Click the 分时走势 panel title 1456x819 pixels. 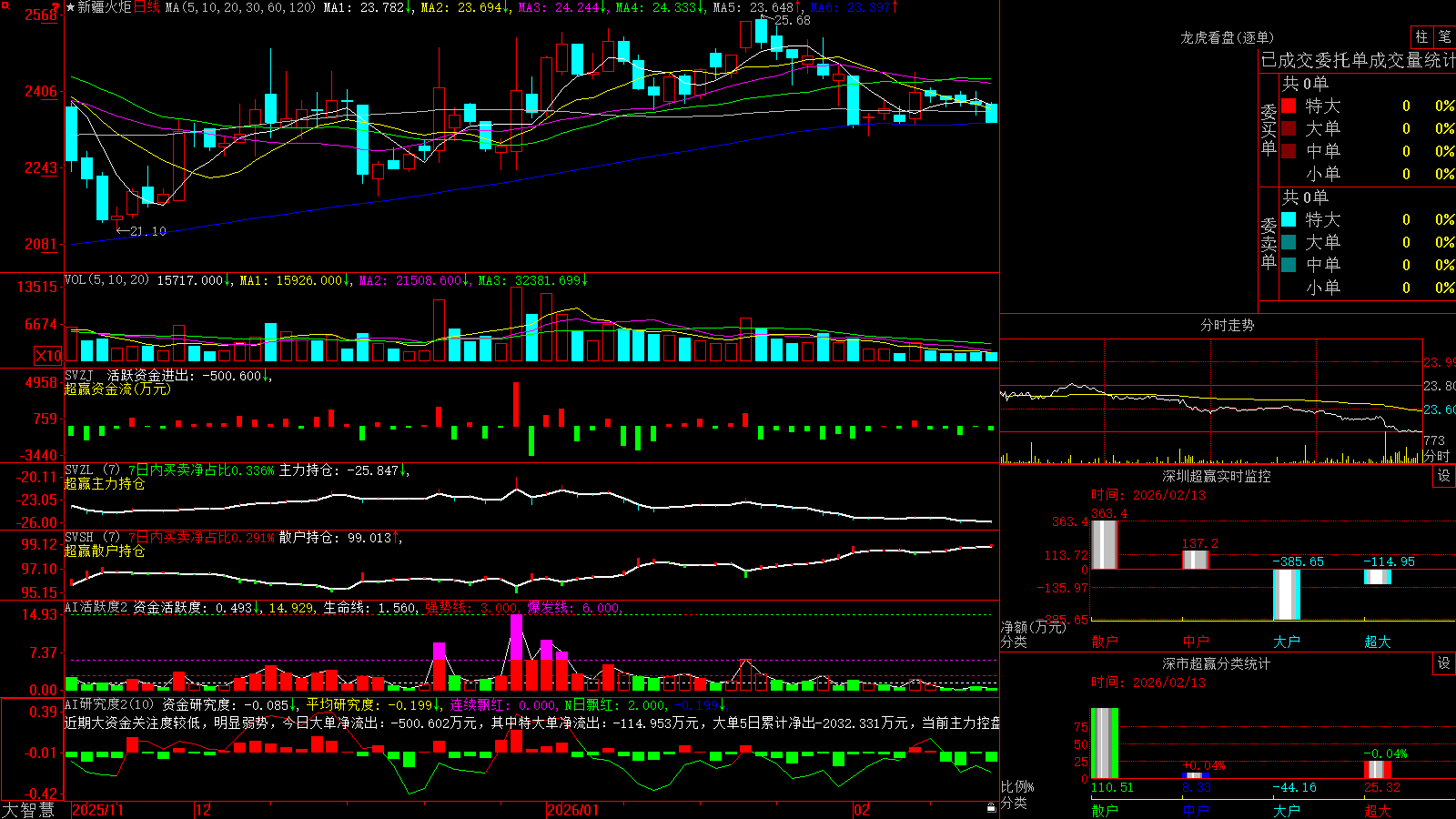(1227, 325)
